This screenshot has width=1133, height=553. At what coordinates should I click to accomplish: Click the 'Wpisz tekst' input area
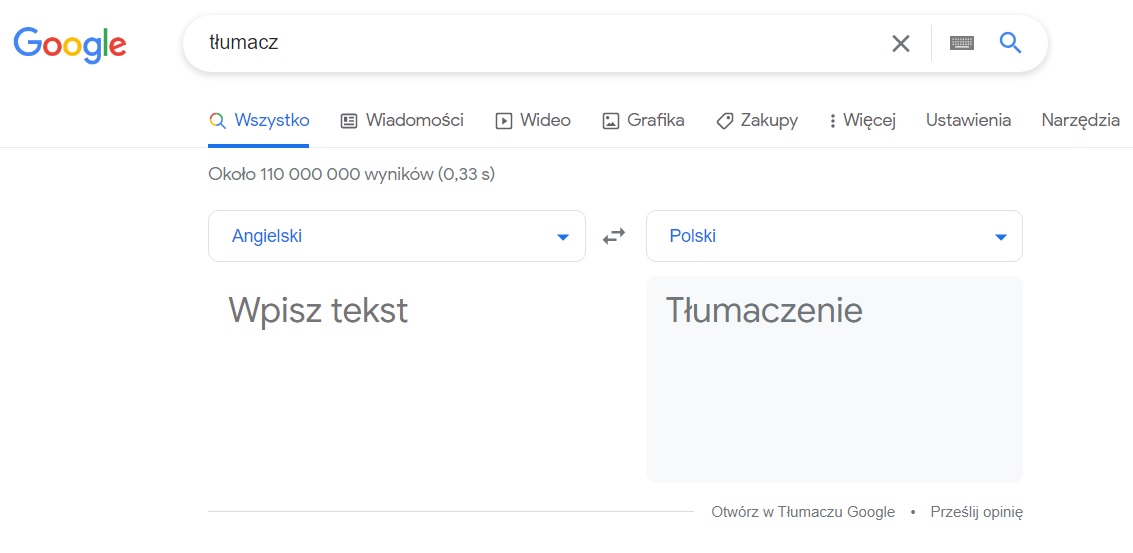[x=397, y=380]
